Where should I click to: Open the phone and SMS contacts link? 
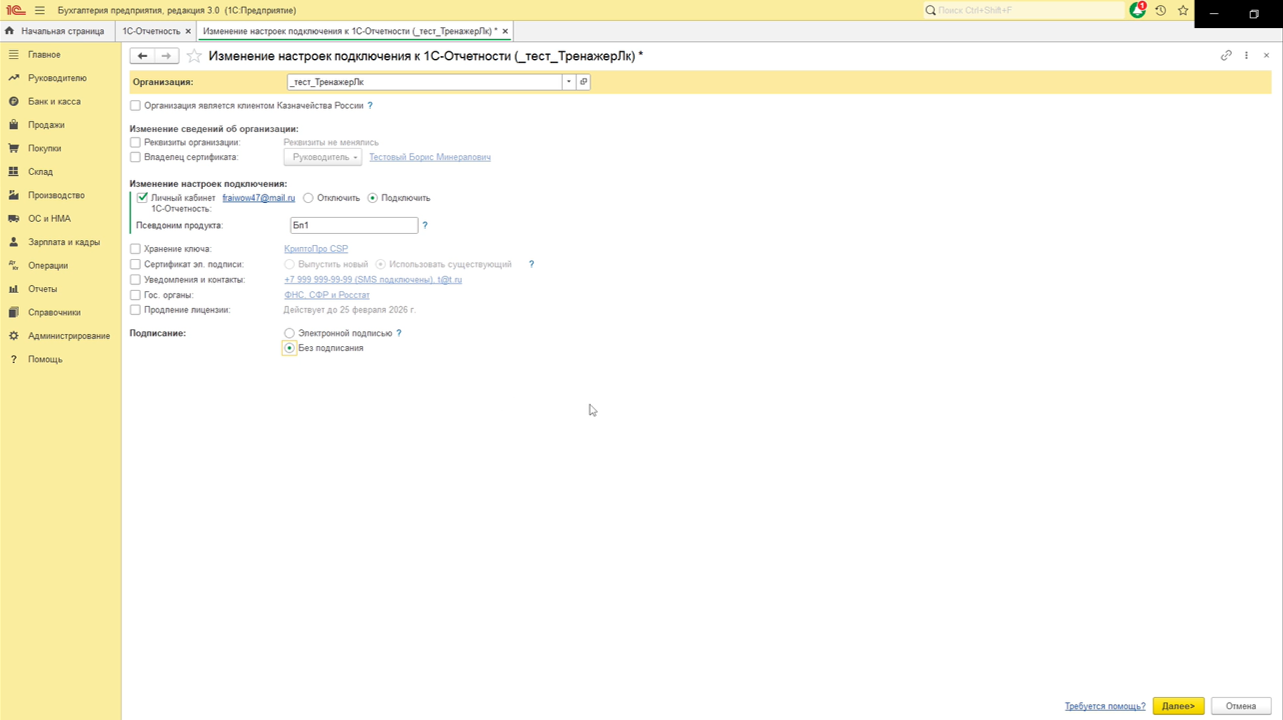(x=373, y=280)
